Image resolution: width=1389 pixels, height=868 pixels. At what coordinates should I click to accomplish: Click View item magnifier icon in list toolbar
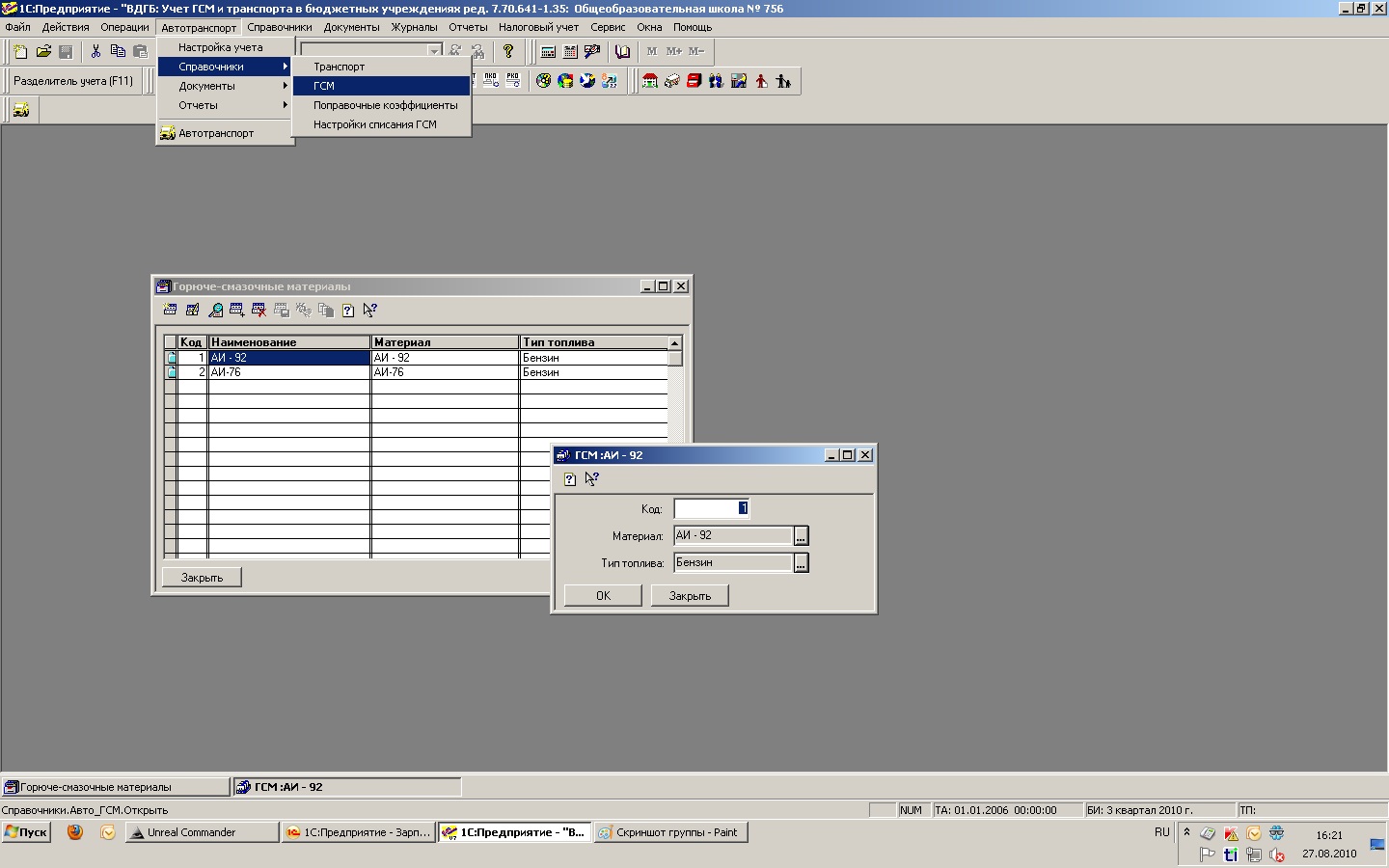(x=215, y=310)
